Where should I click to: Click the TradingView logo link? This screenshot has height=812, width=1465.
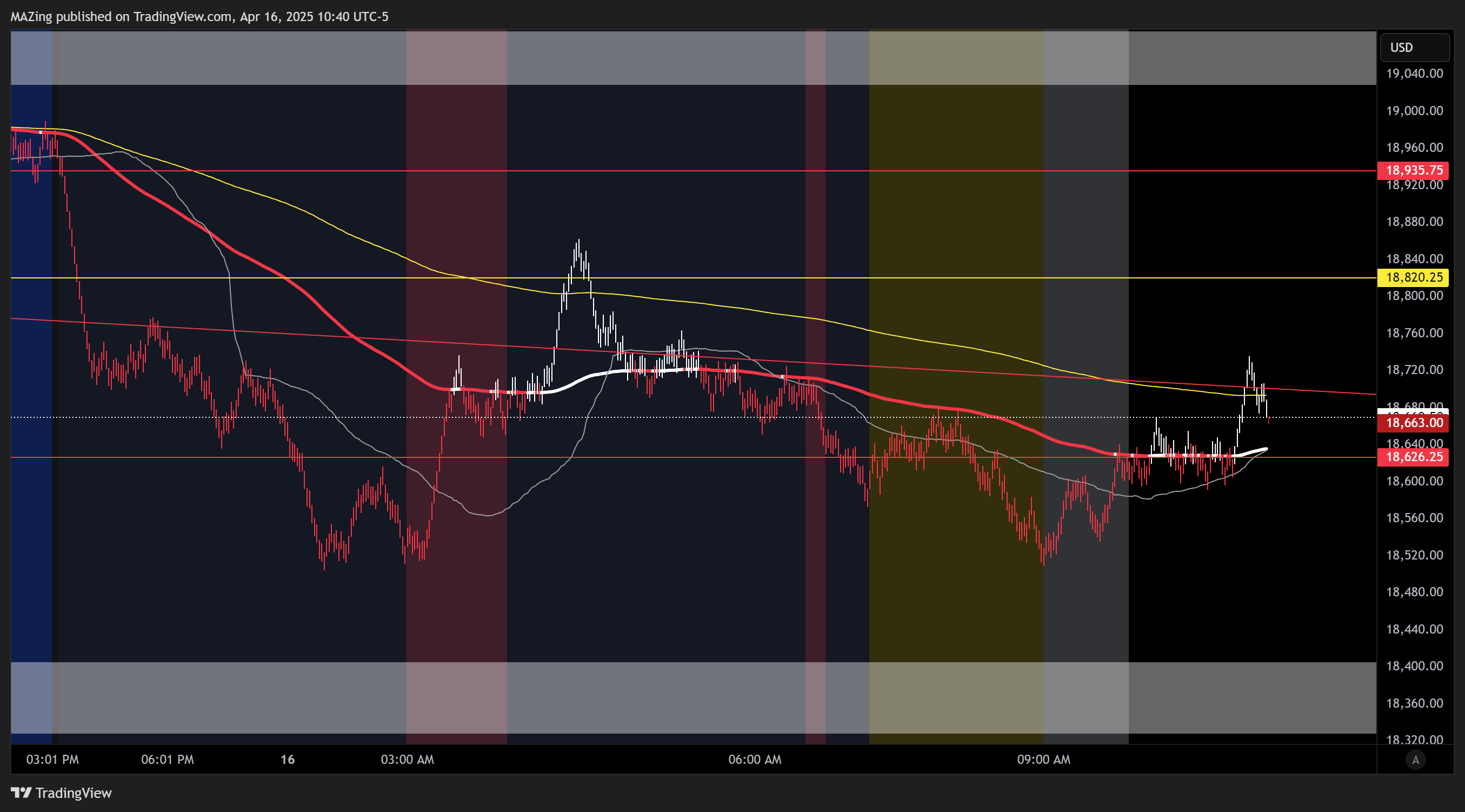tap(62, 793)
